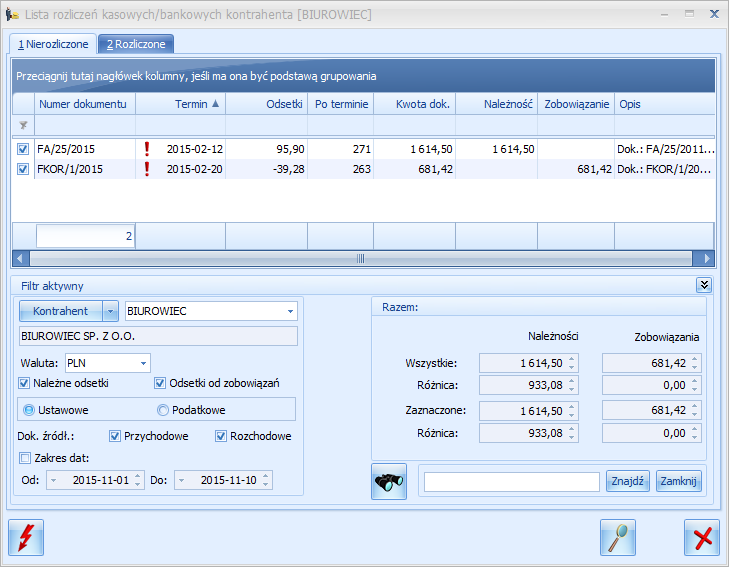Image resolution: width=729 pixels, height=567 pixels.
Task: Open the BIUROWIEC contractor dropdown
Action: click(x=290, y=311)
